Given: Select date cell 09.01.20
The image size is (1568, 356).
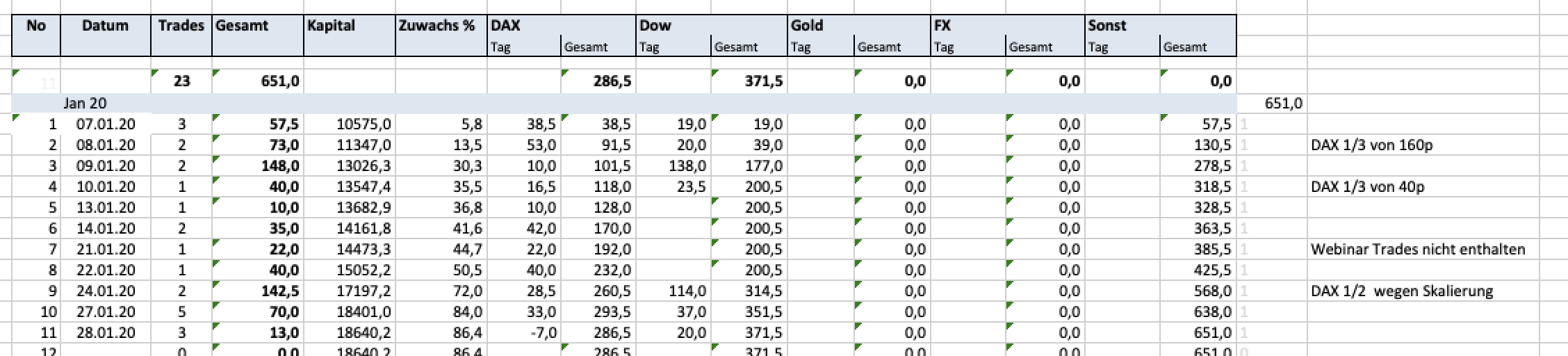Looking at the screenshot, I should (x=106, y=165).
